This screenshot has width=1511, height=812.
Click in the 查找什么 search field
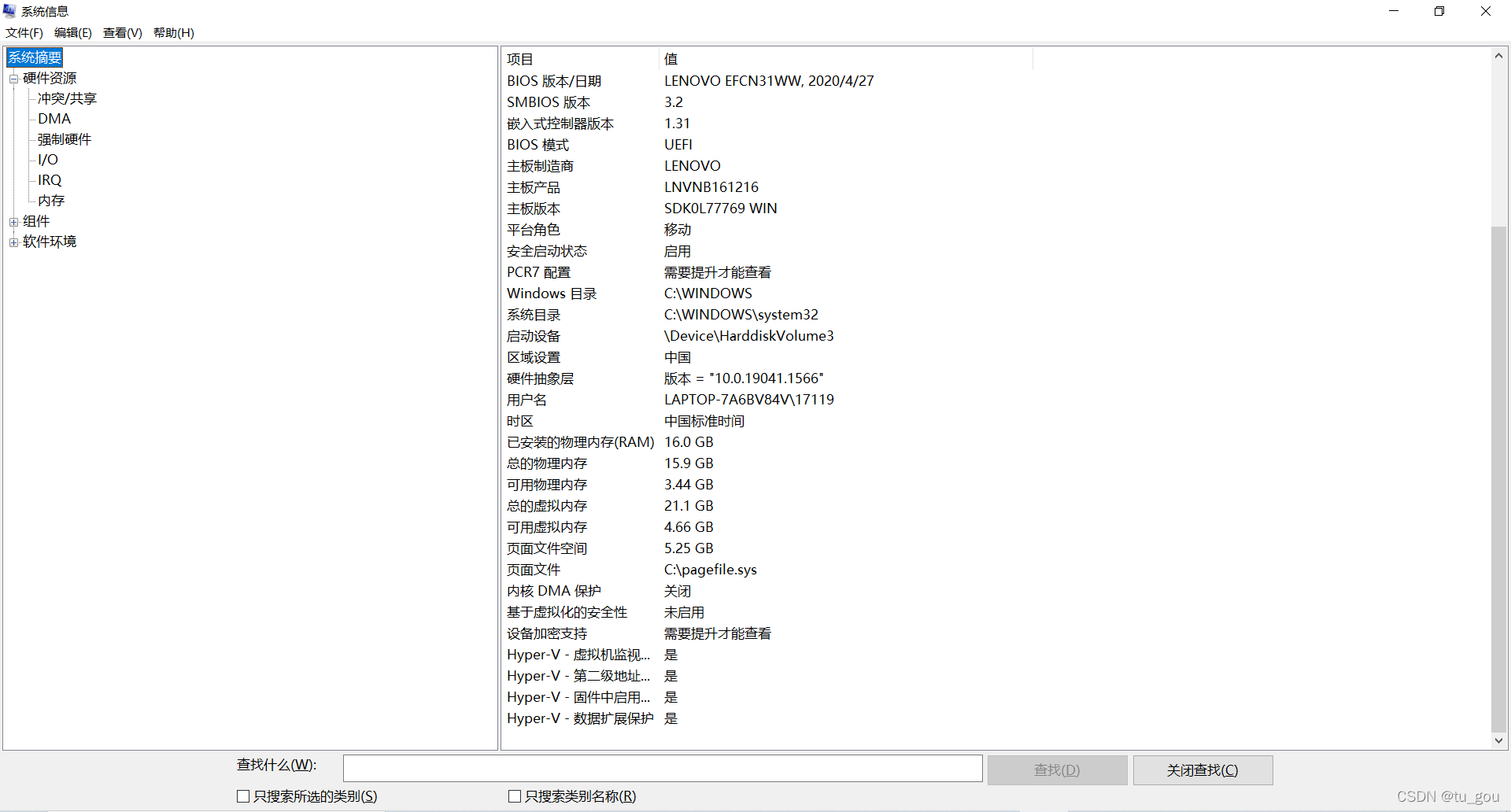(x=663, y=768)
